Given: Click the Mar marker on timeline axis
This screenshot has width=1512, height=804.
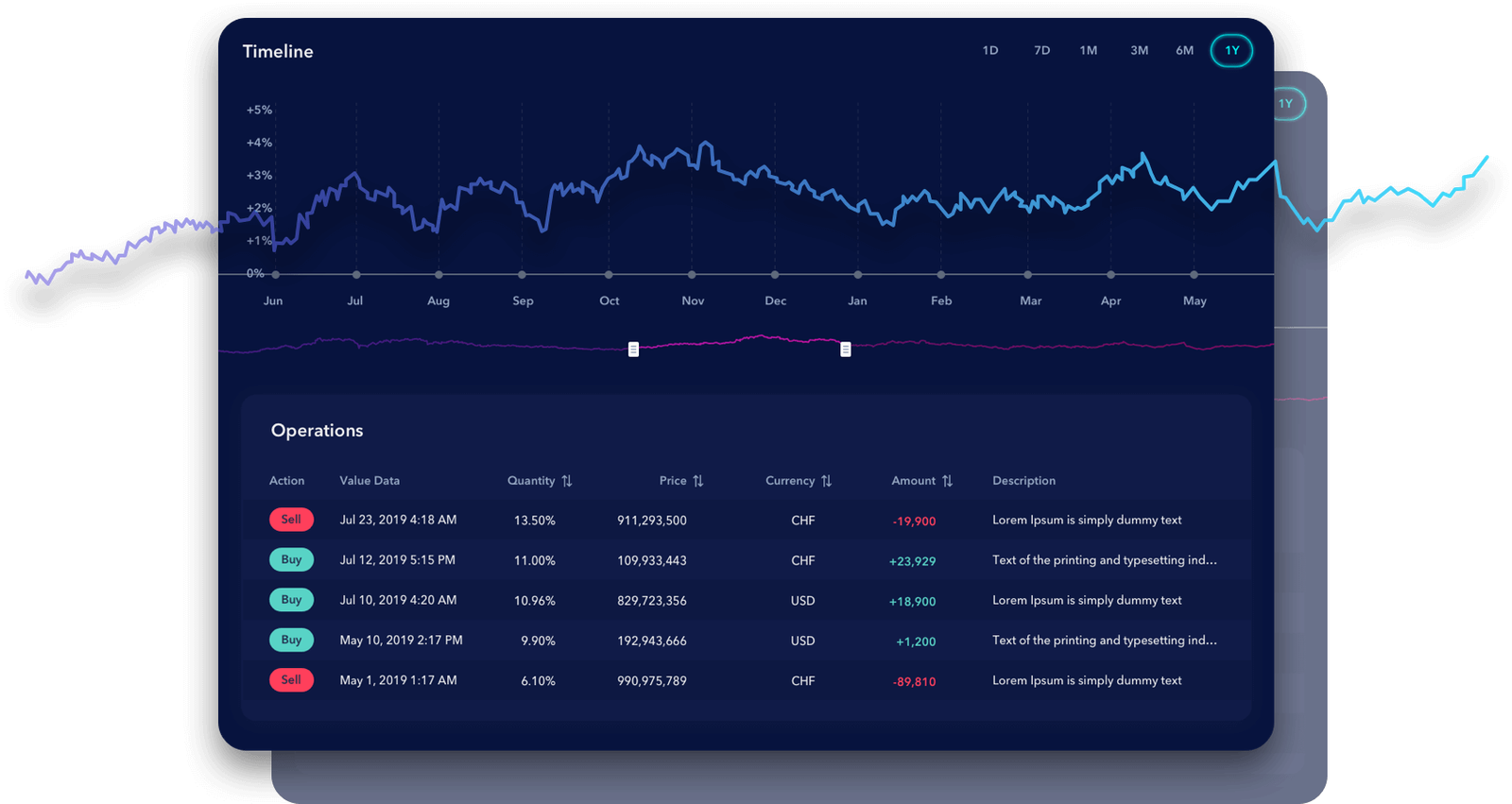Looking at the screenshot, I should [x=1028, y=275].
